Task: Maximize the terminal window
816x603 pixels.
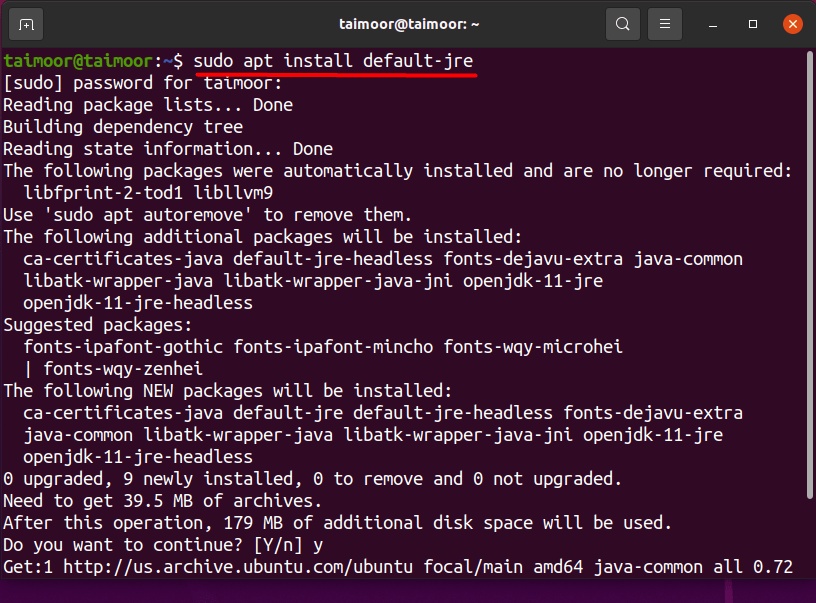Action: coord(753,24)
